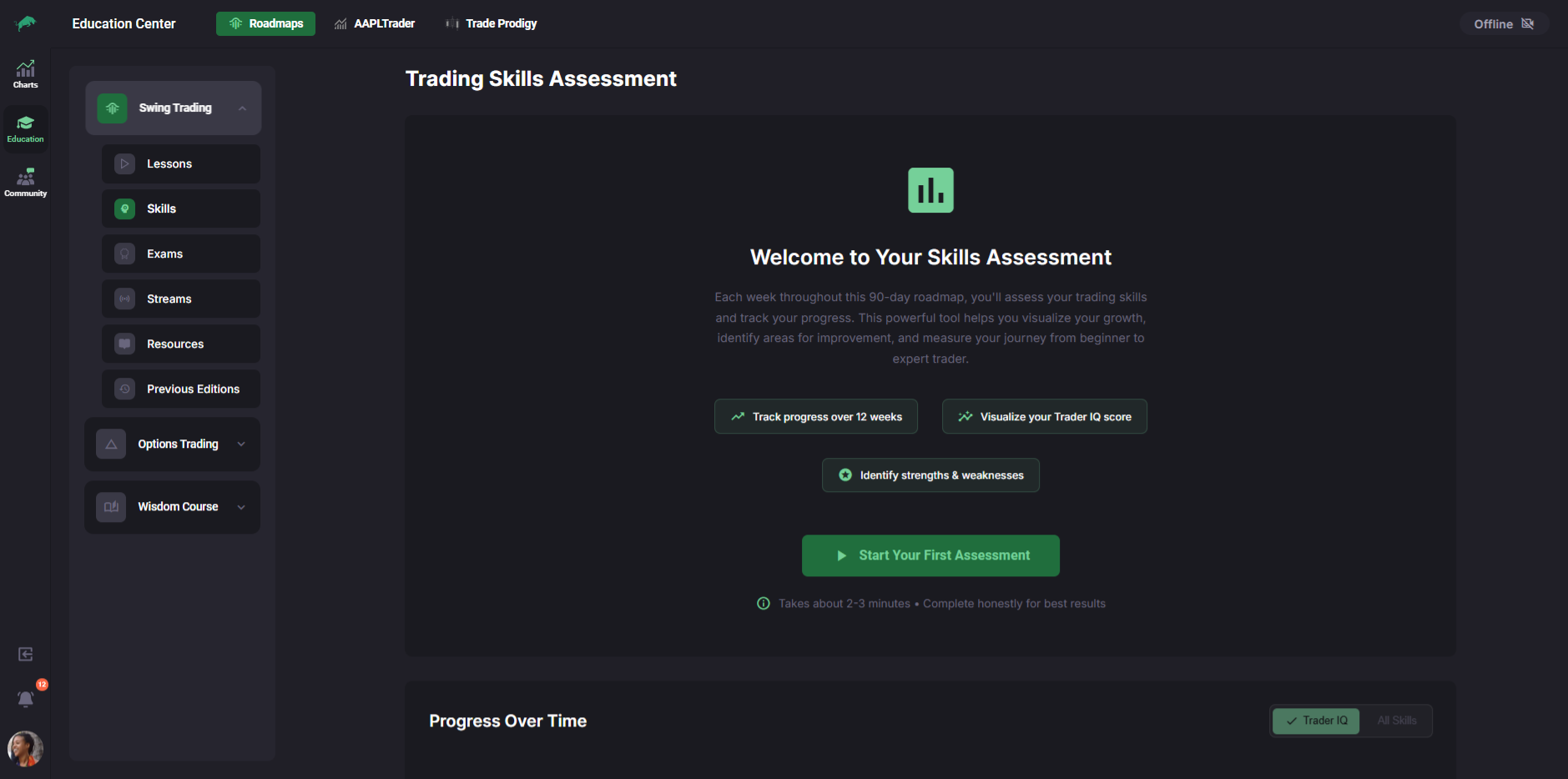
Task: Click the Education graduation cap icon
Action: tap(25, 128)
